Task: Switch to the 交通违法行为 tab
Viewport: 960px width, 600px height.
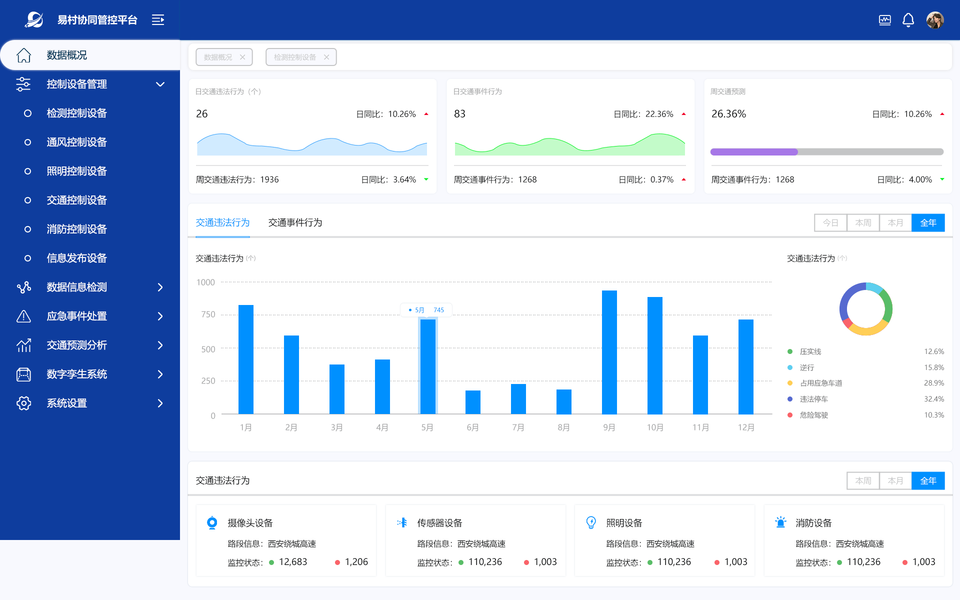Action: click(222, 222)
